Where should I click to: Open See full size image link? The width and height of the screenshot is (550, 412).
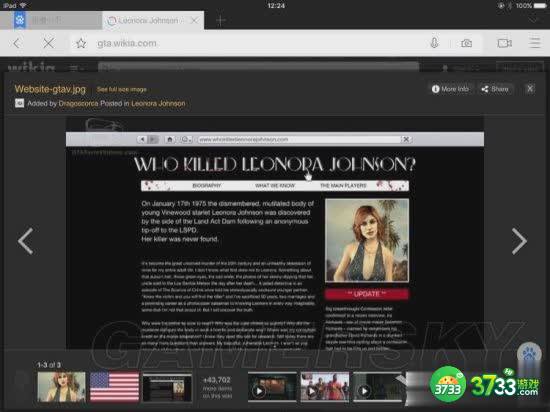click(x=122, y=89)
